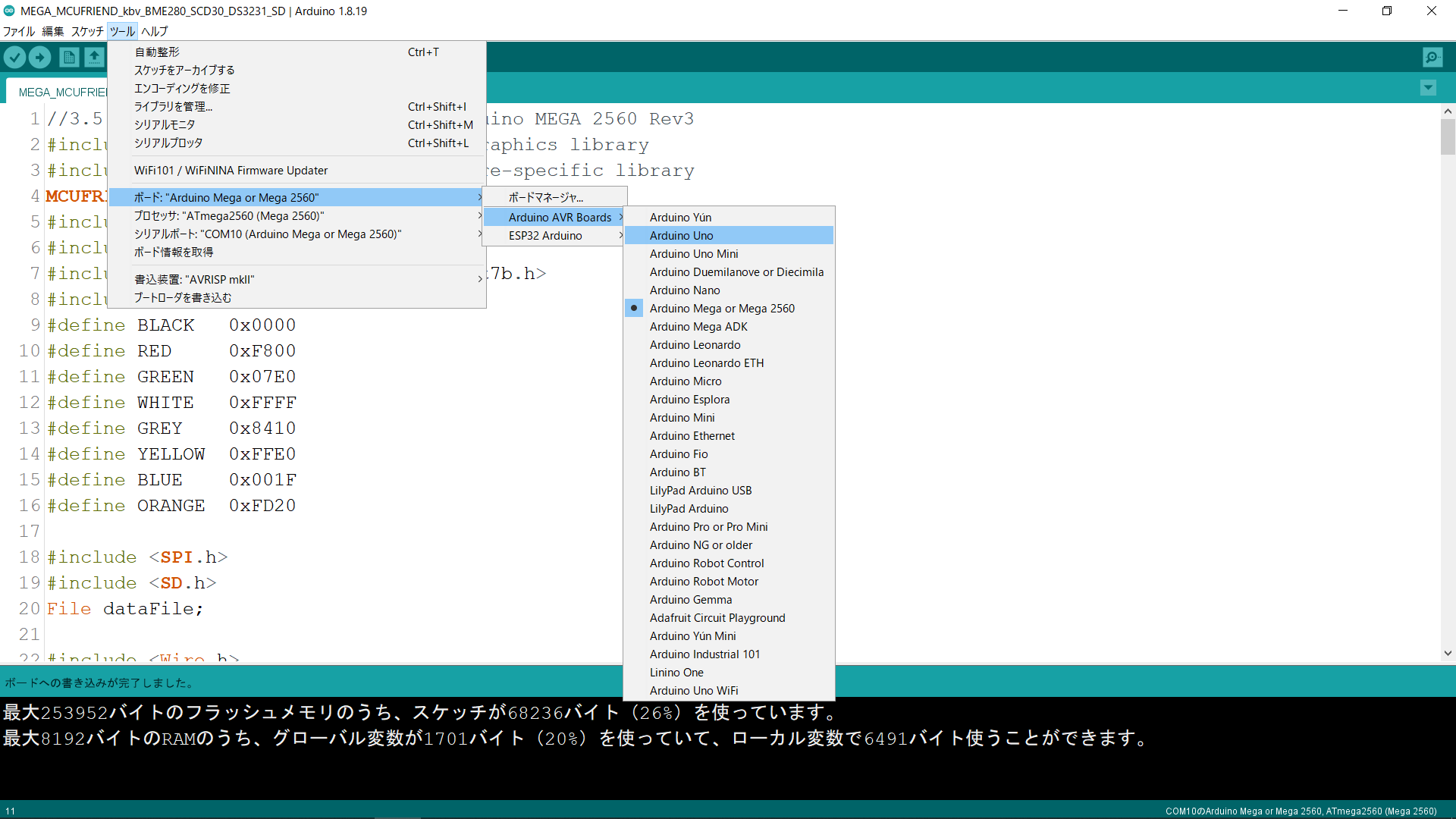1456x819 pixels.
Task: Click the tab dropdown triangle icon
Action: (x=1428, y=88)
